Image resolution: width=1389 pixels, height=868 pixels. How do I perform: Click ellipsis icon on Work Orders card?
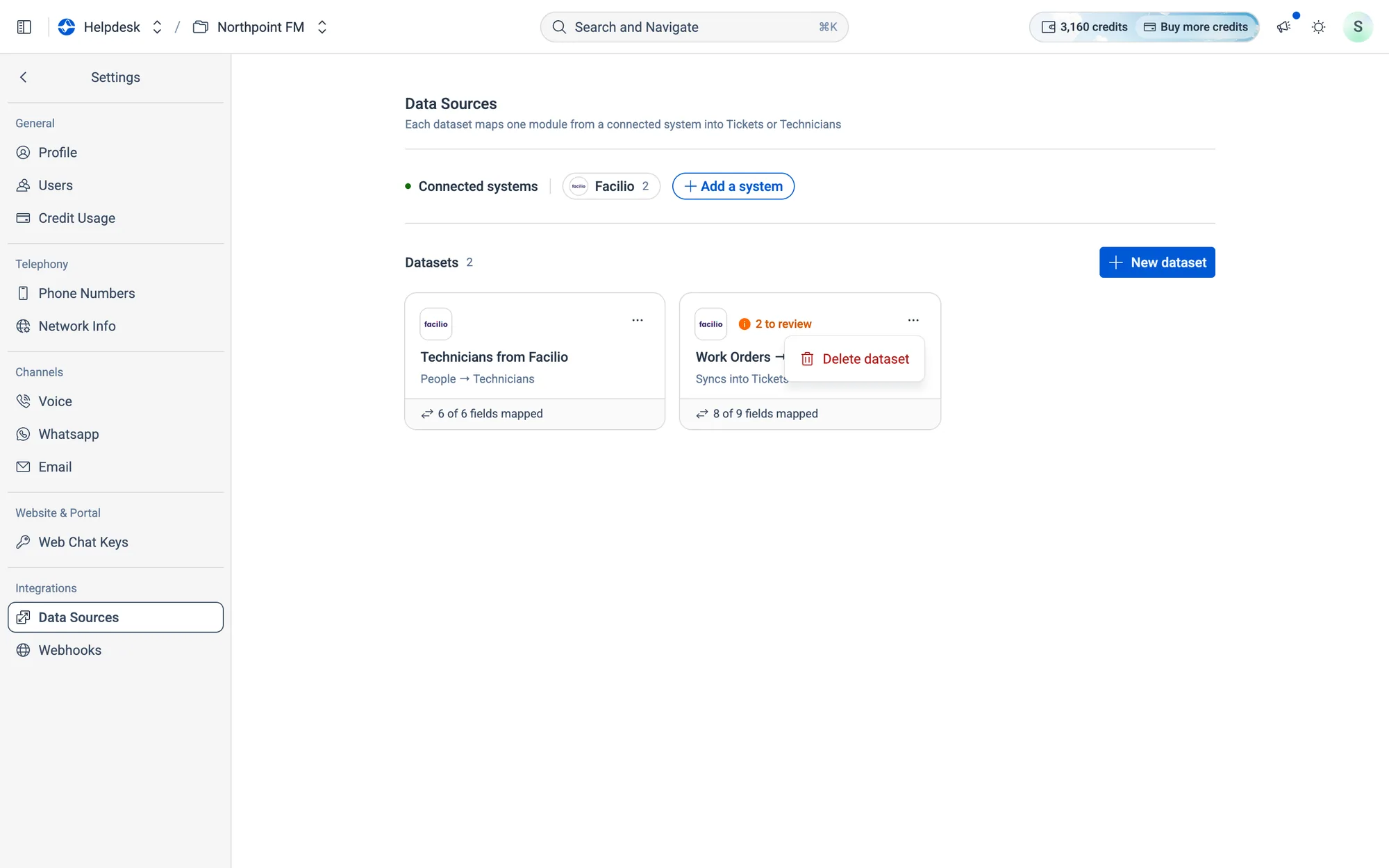pos(913,320)
